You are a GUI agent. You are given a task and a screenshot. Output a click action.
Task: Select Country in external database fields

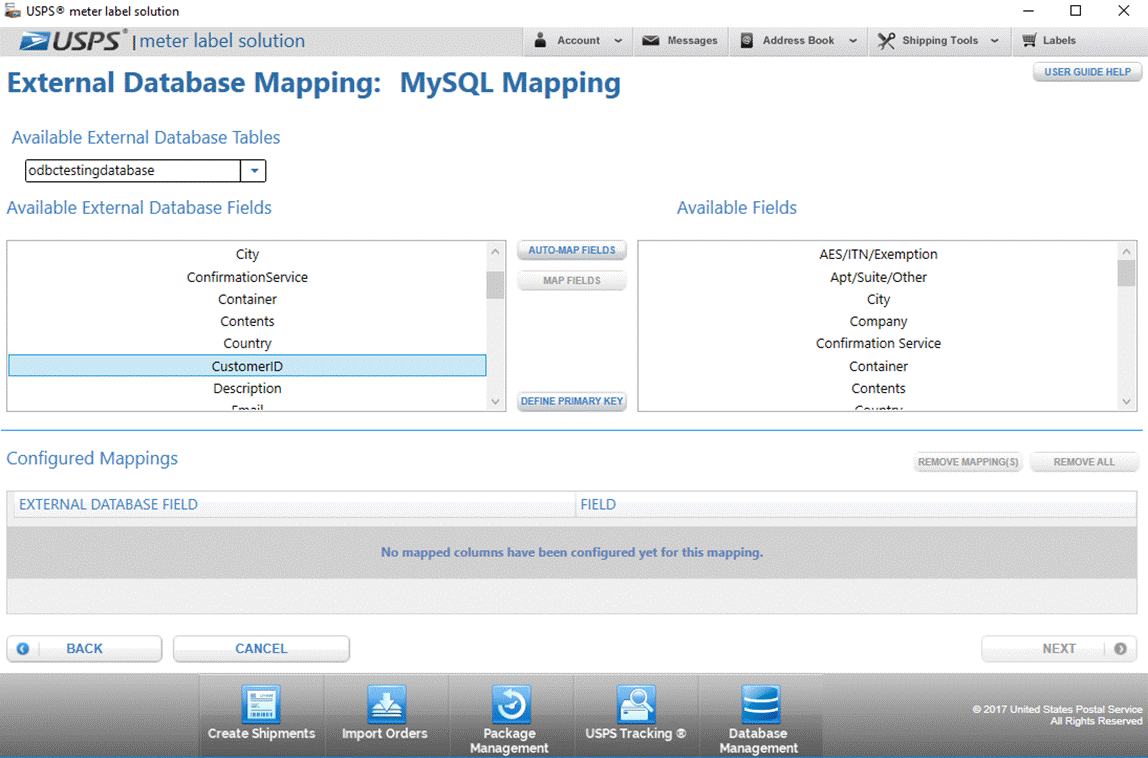tap(247, 343)
